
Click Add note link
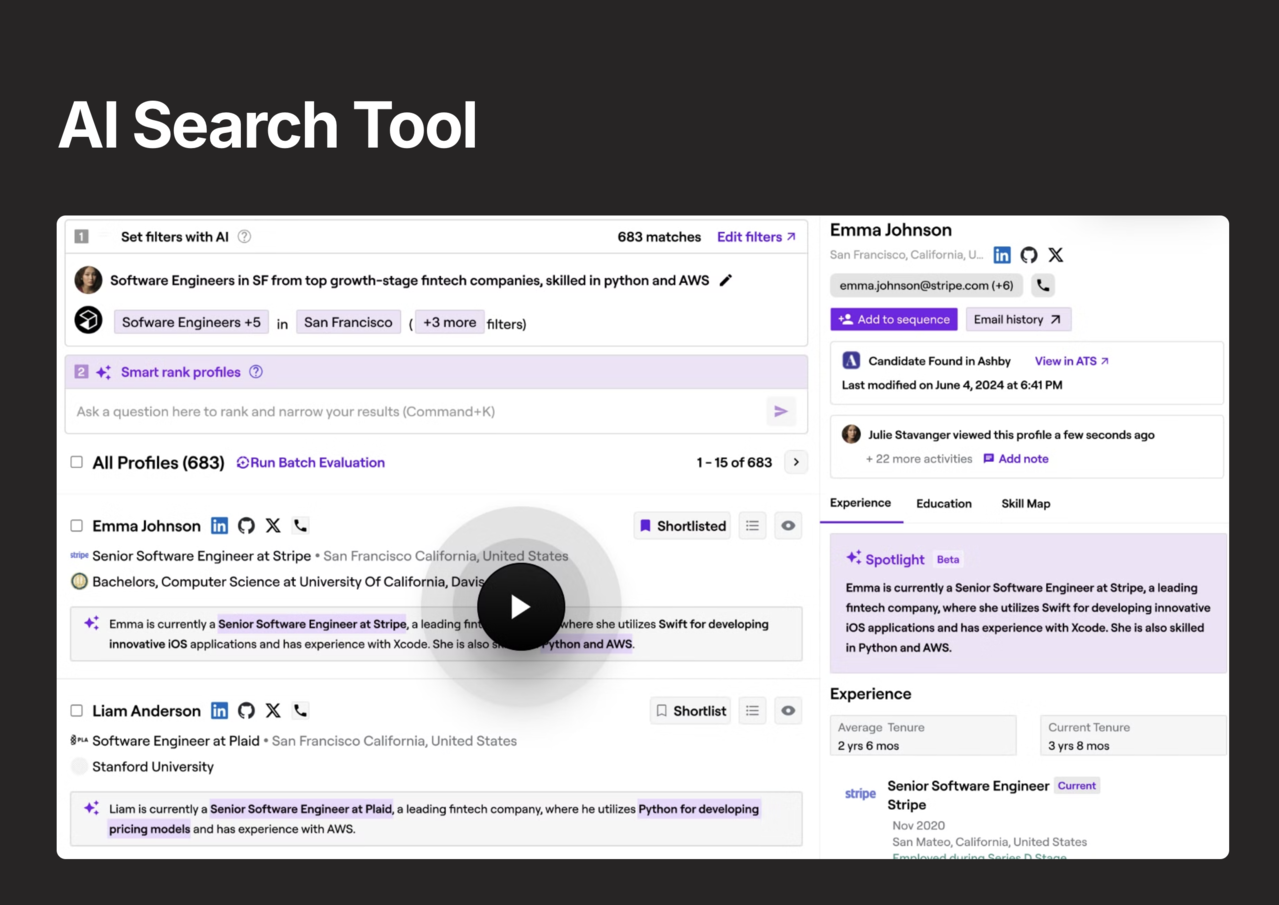[1016, 459]
